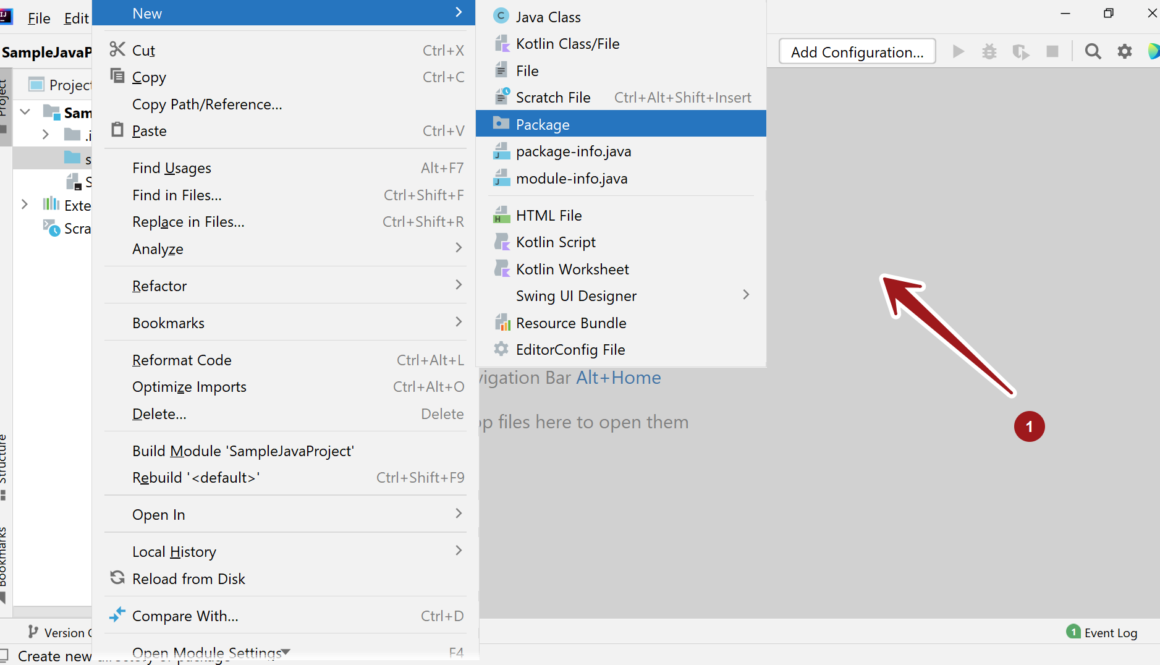Open Search Everywhere magnifier icon
Image resolution: width=1160 pixels, height=665 pixels.
coord(1092,51)
